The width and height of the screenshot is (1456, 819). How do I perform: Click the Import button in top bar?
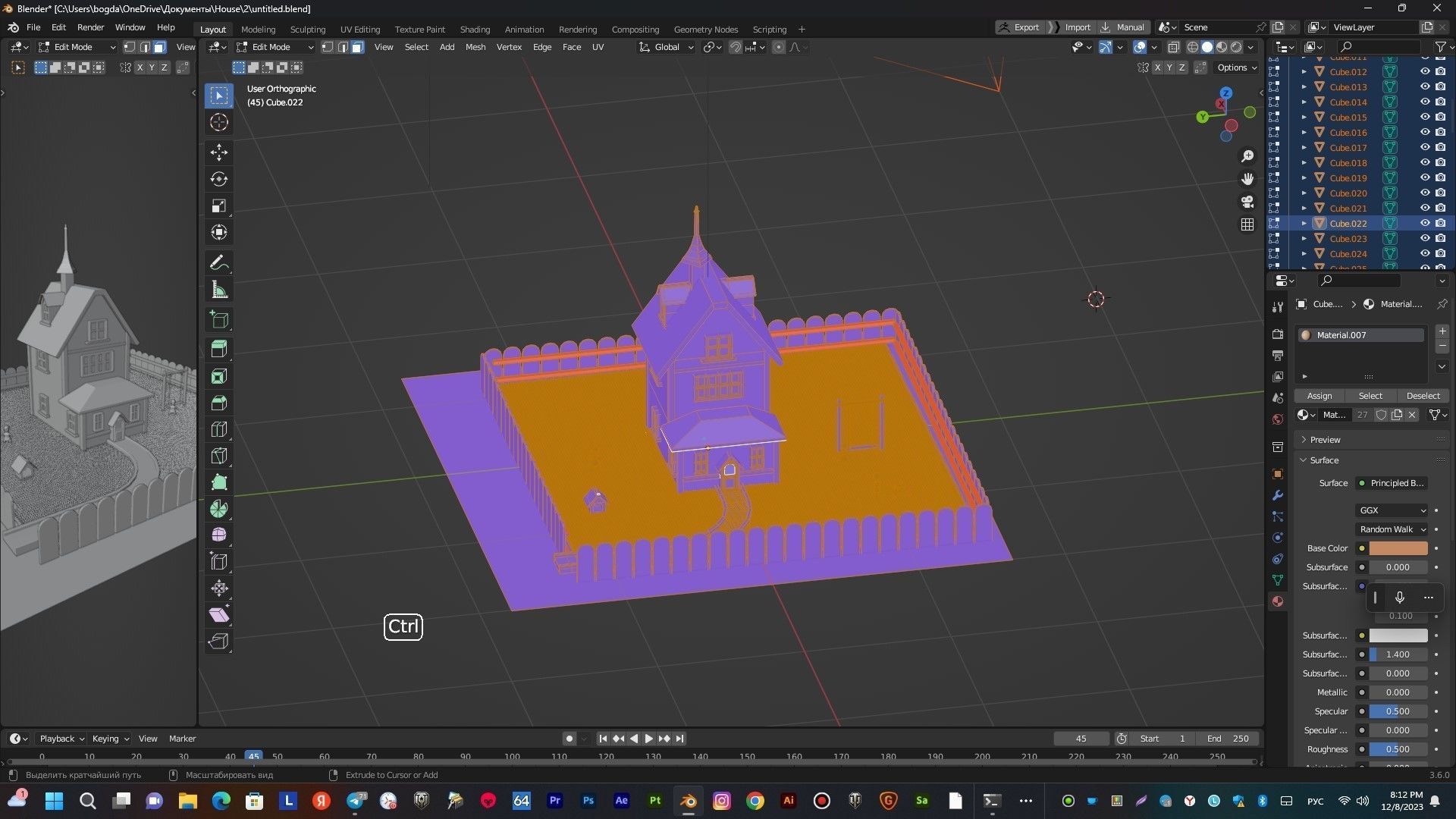[1071, 27]
